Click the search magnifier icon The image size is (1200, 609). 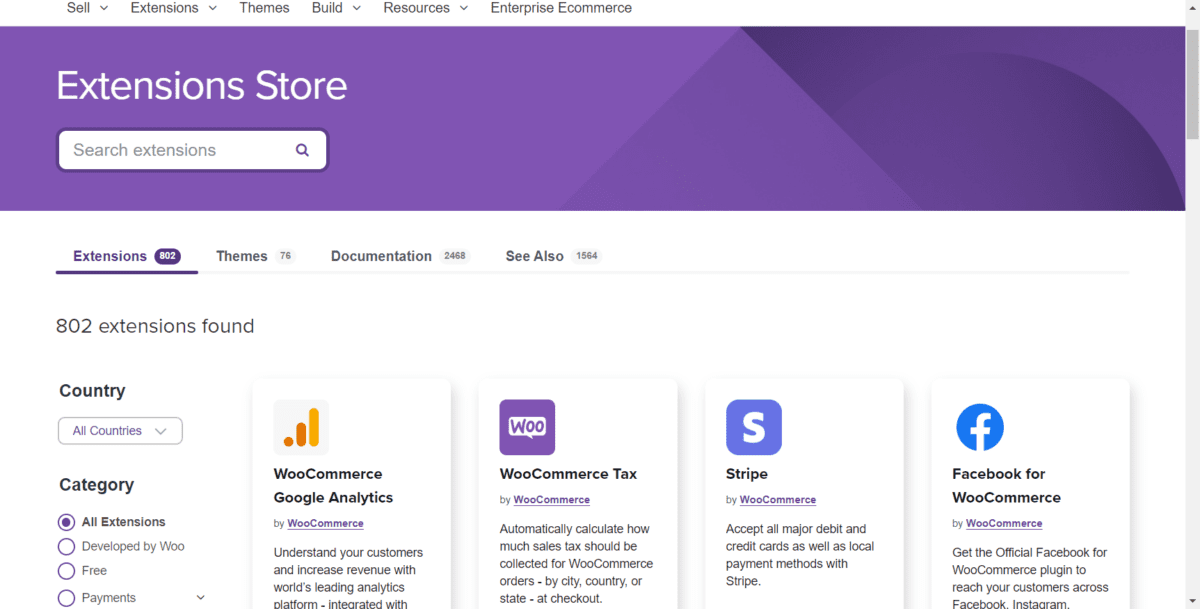click(302, 150)
